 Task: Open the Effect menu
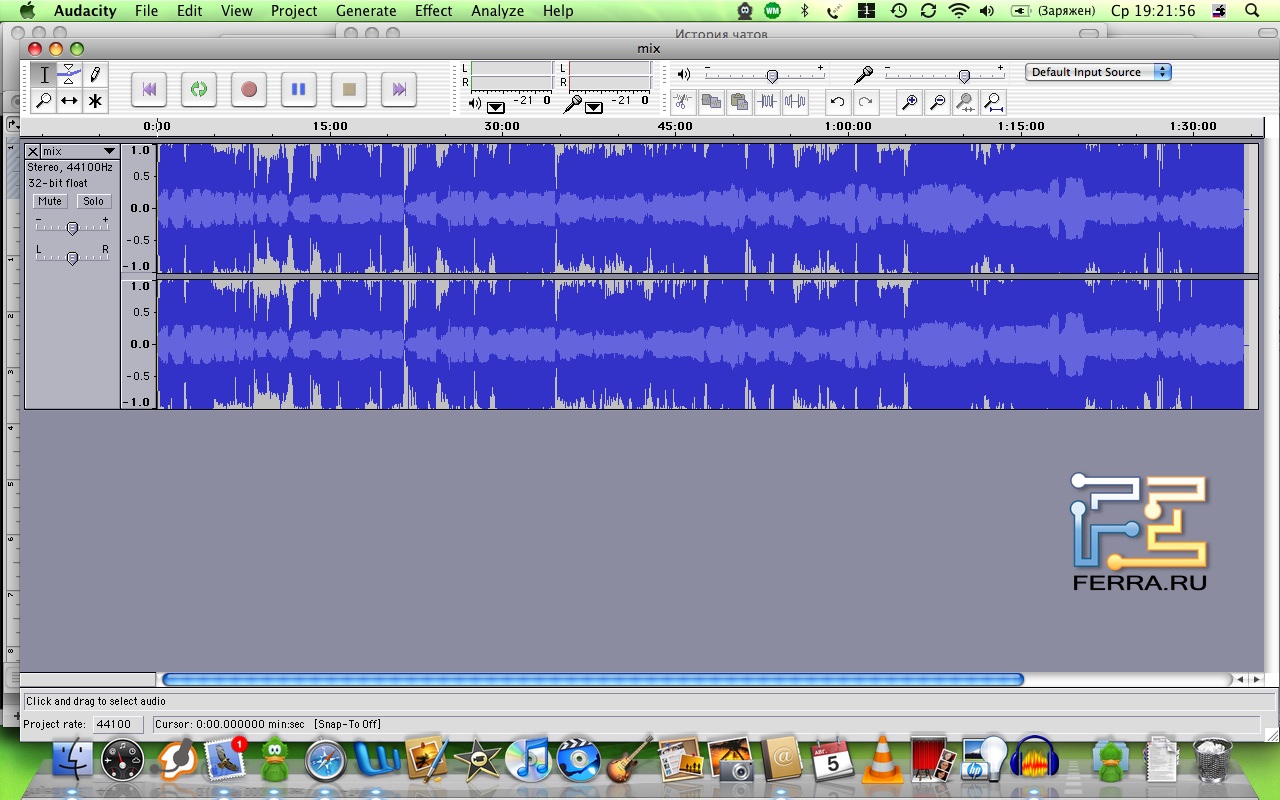click(433, 11)
